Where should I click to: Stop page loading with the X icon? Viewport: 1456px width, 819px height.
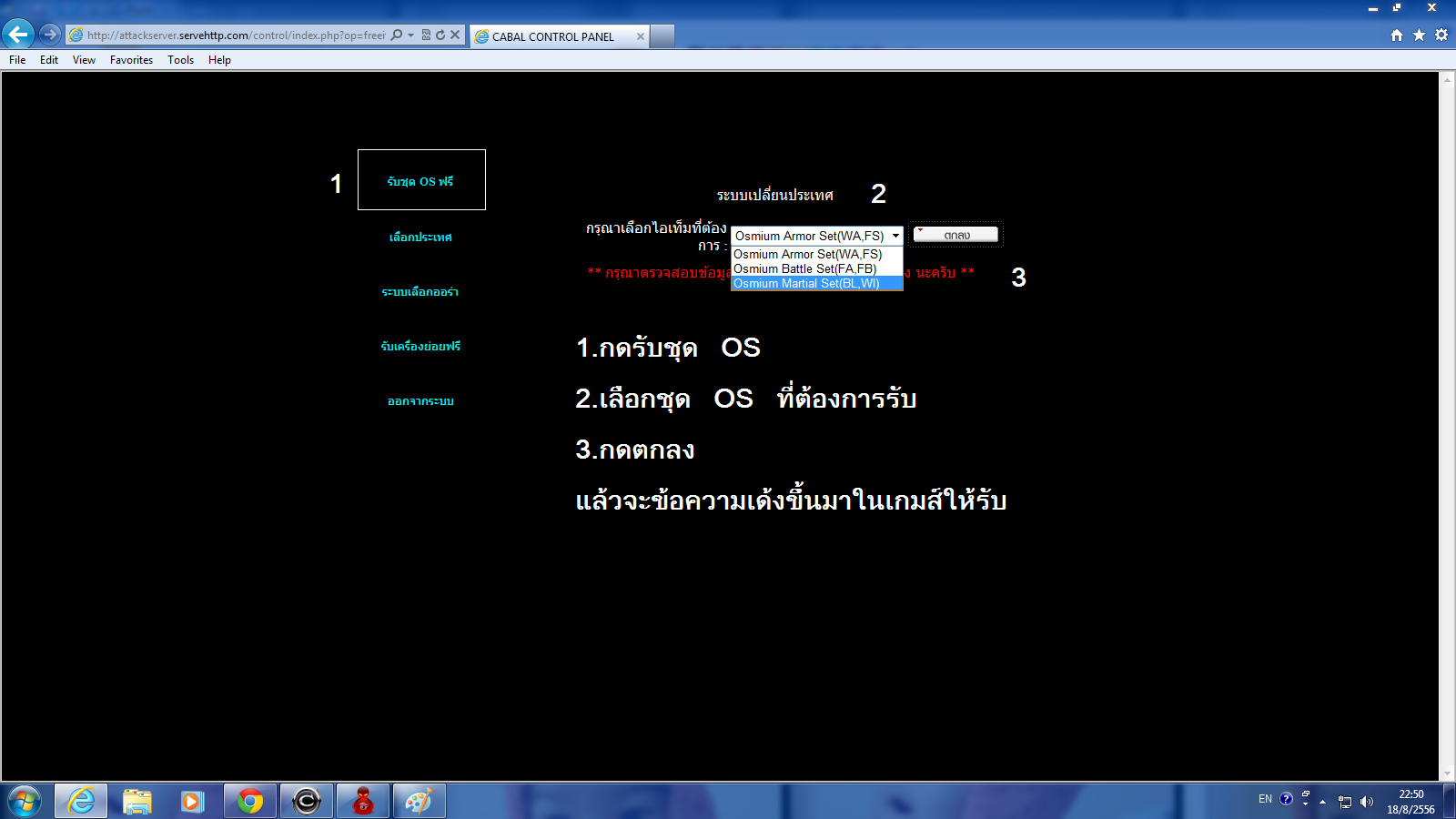coord(455,35)
